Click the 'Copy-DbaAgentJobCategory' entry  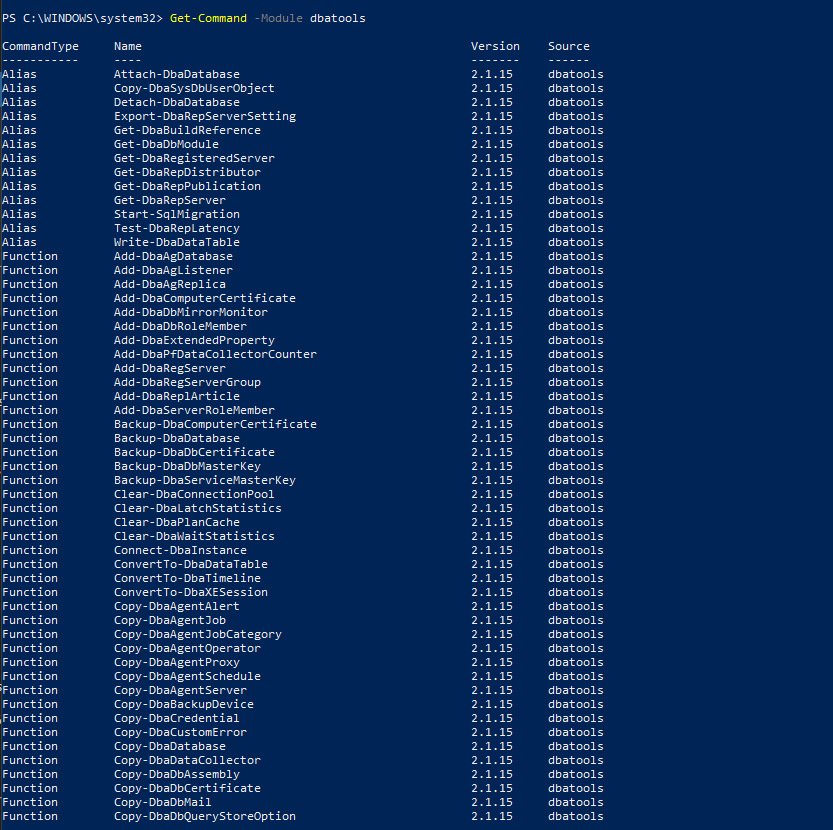pos(198,634)
